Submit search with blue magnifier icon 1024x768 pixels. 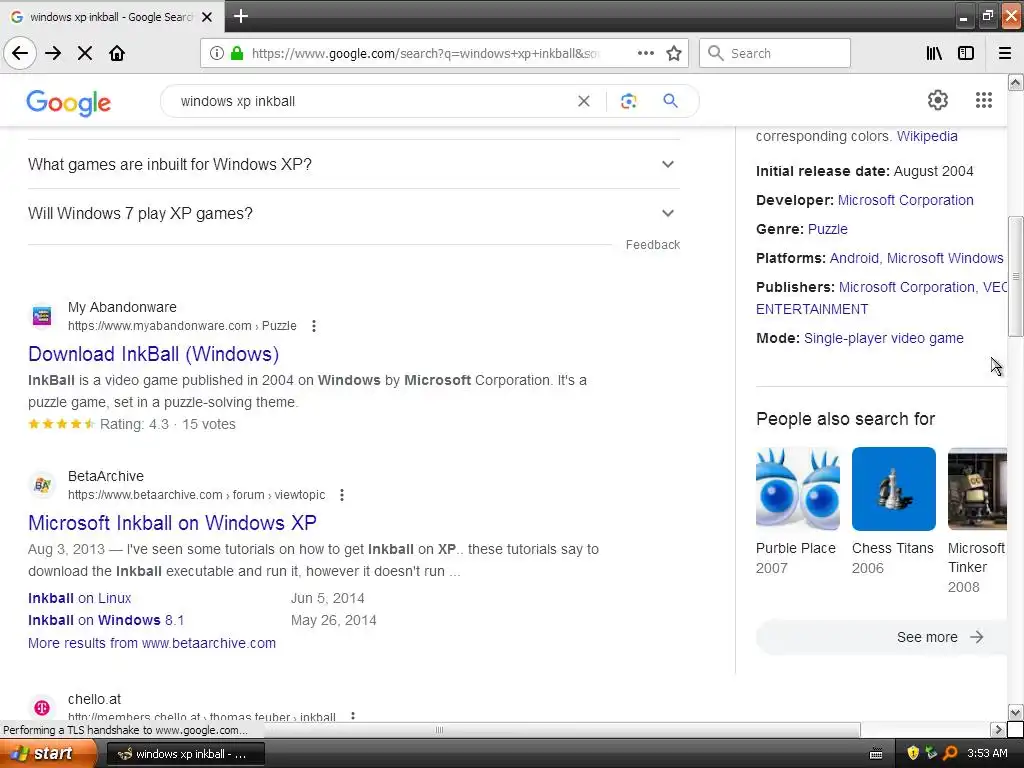point(671,101)
